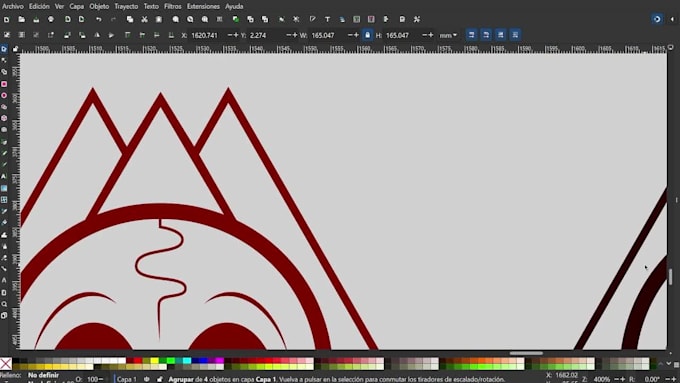Select the Mesh gradient tool
The height and width of the screenshot is (383, 680).
point(4,200)
